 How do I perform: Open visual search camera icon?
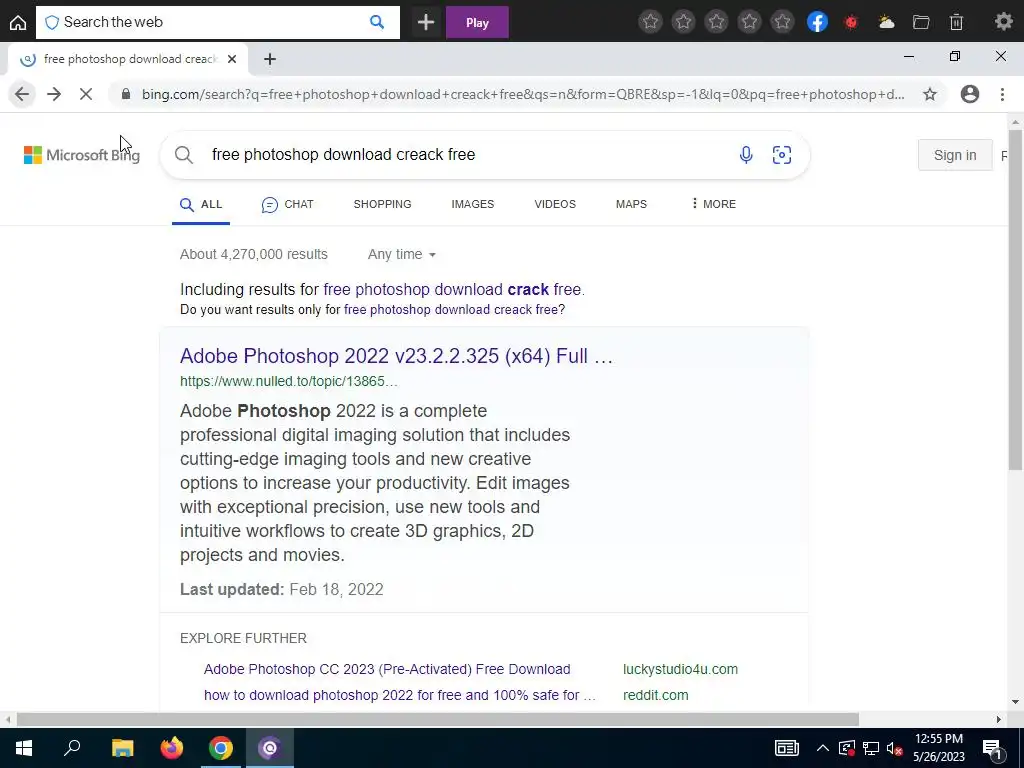pos(782,155)
